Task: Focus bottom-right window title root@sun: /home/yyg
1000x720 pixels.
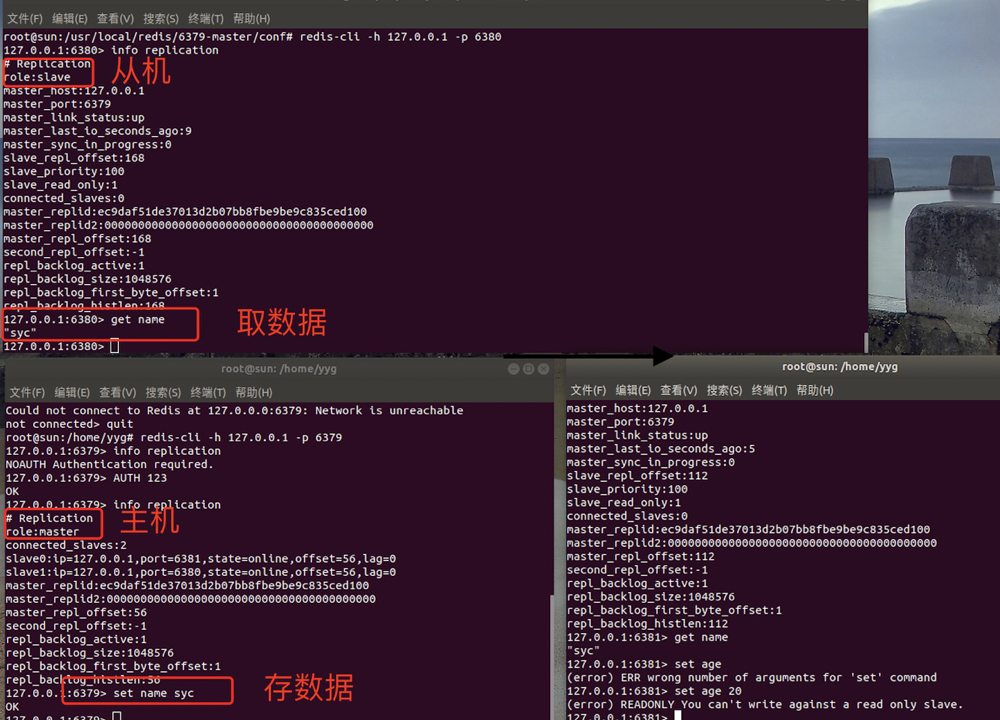Action: 840,367
